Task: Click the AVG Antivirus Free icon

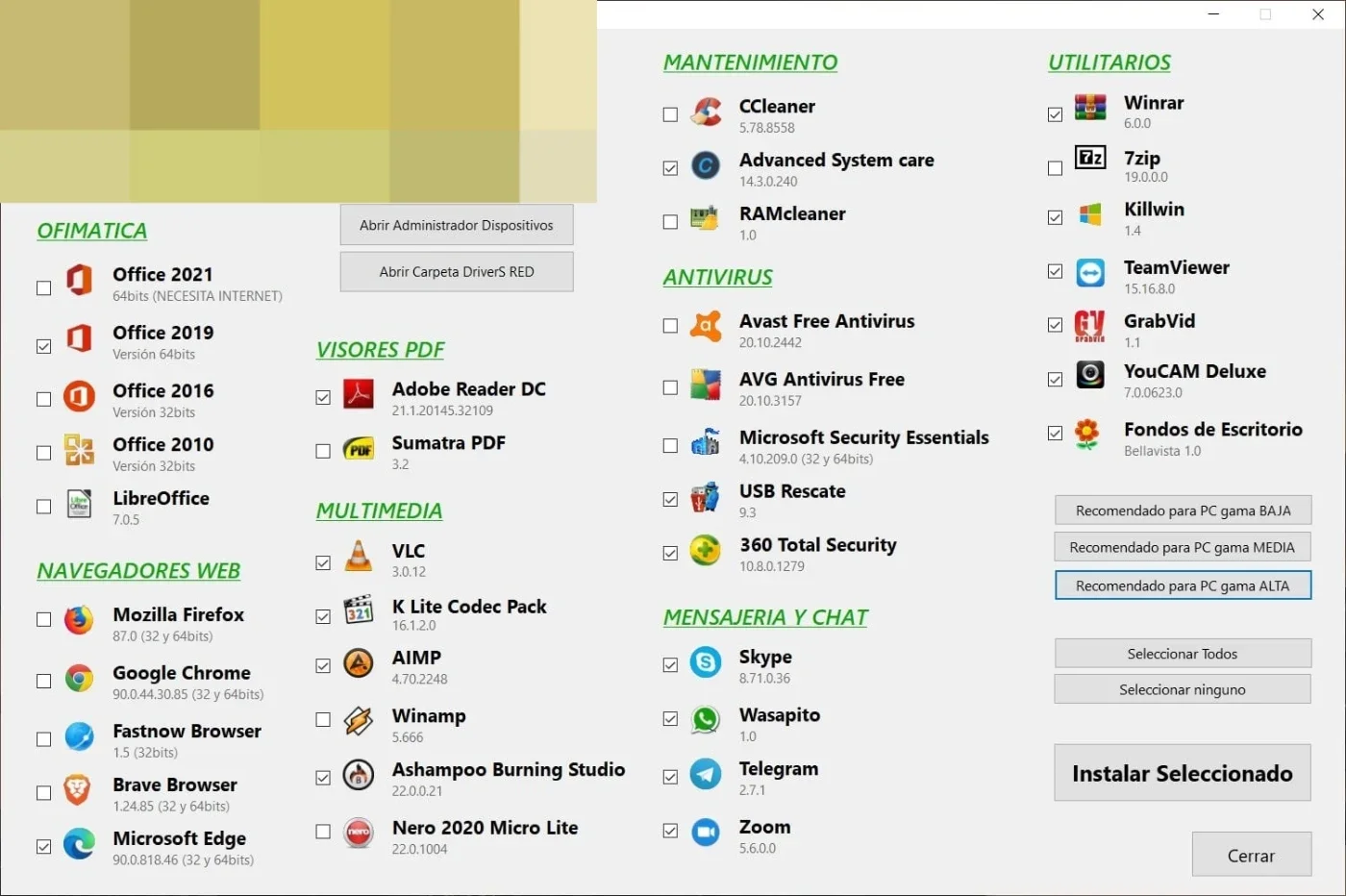Action: pos(706,385)
